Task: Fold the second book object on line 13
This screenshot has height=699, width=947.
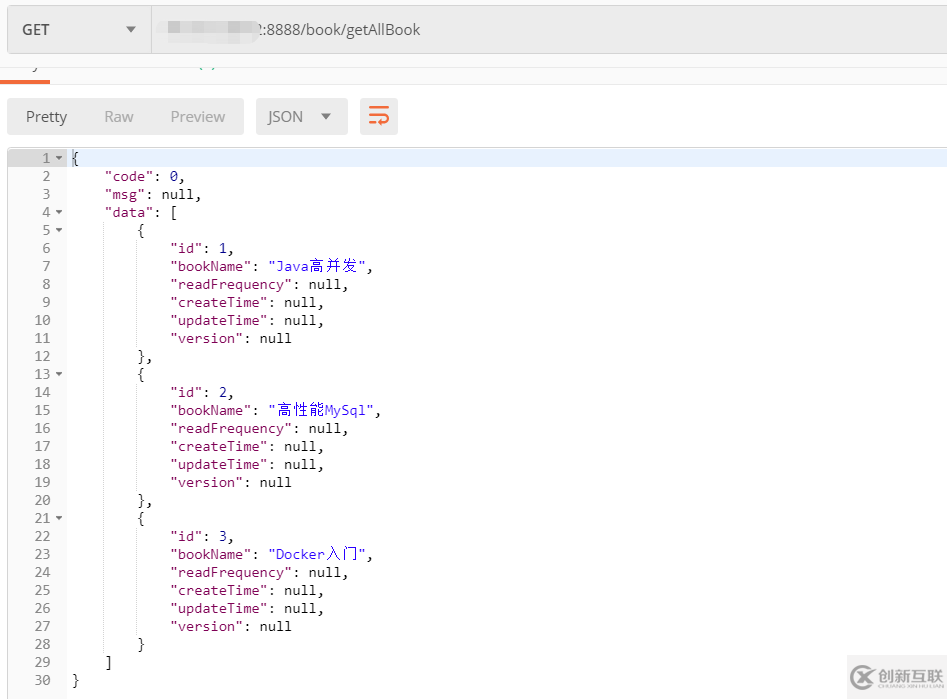Action: tap(59, 375)
